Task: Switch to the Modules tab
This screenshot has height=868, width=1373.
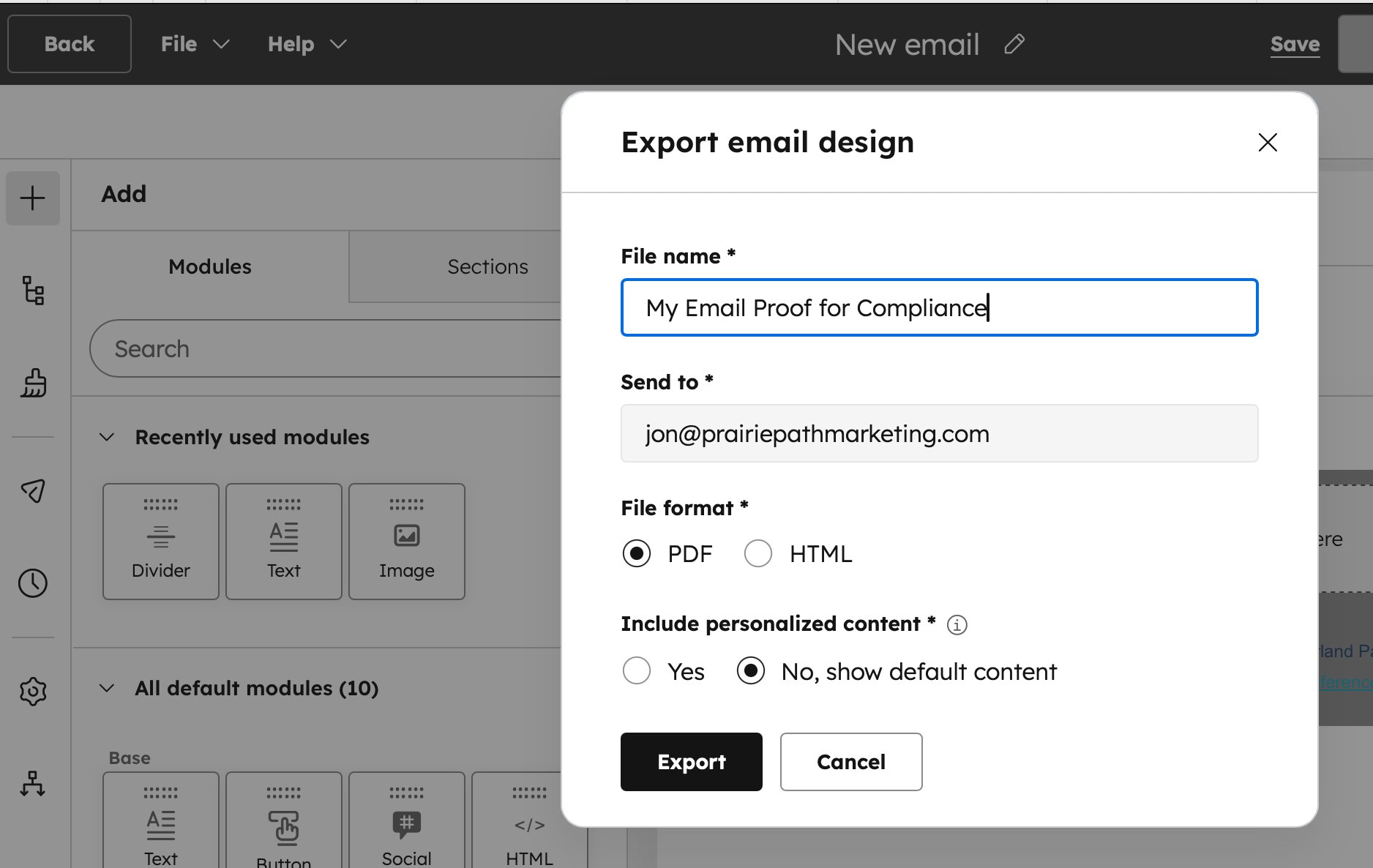Action: pyautogui.click(x=210, y=267)
